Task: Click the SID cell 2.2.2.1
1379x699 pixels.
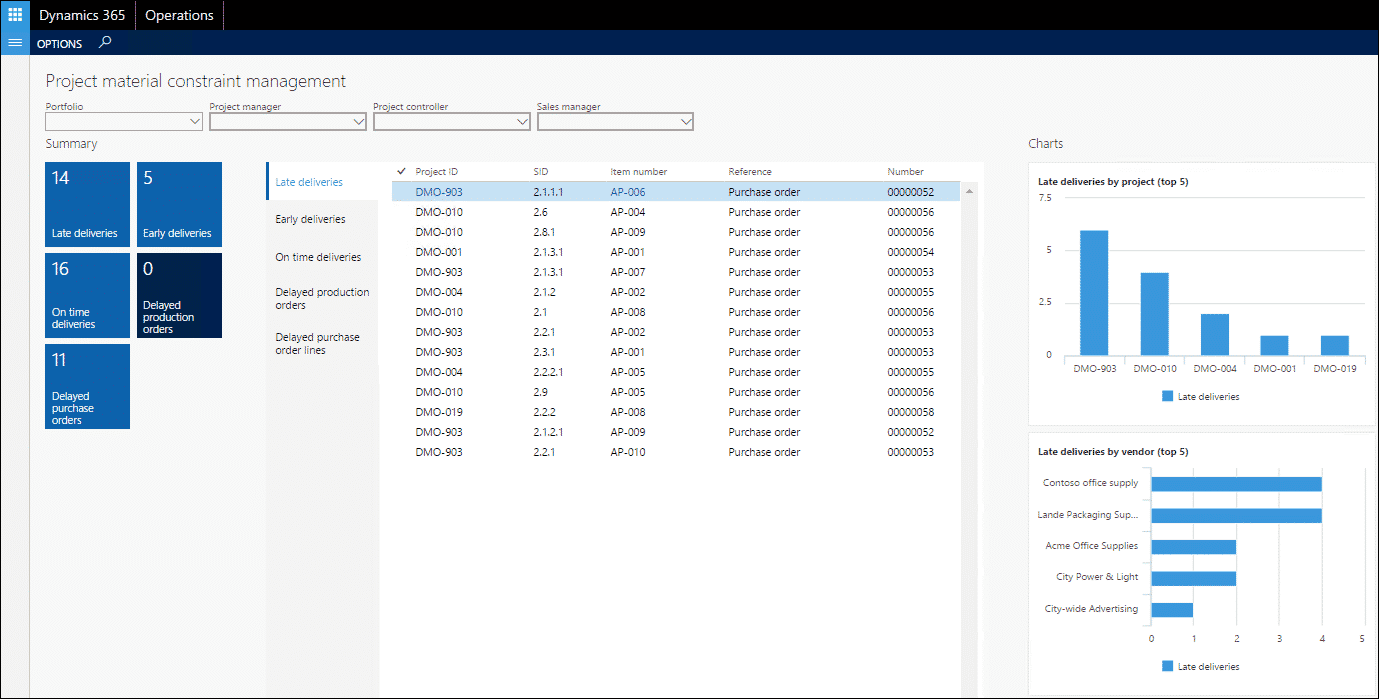Action: pos(549,372)
